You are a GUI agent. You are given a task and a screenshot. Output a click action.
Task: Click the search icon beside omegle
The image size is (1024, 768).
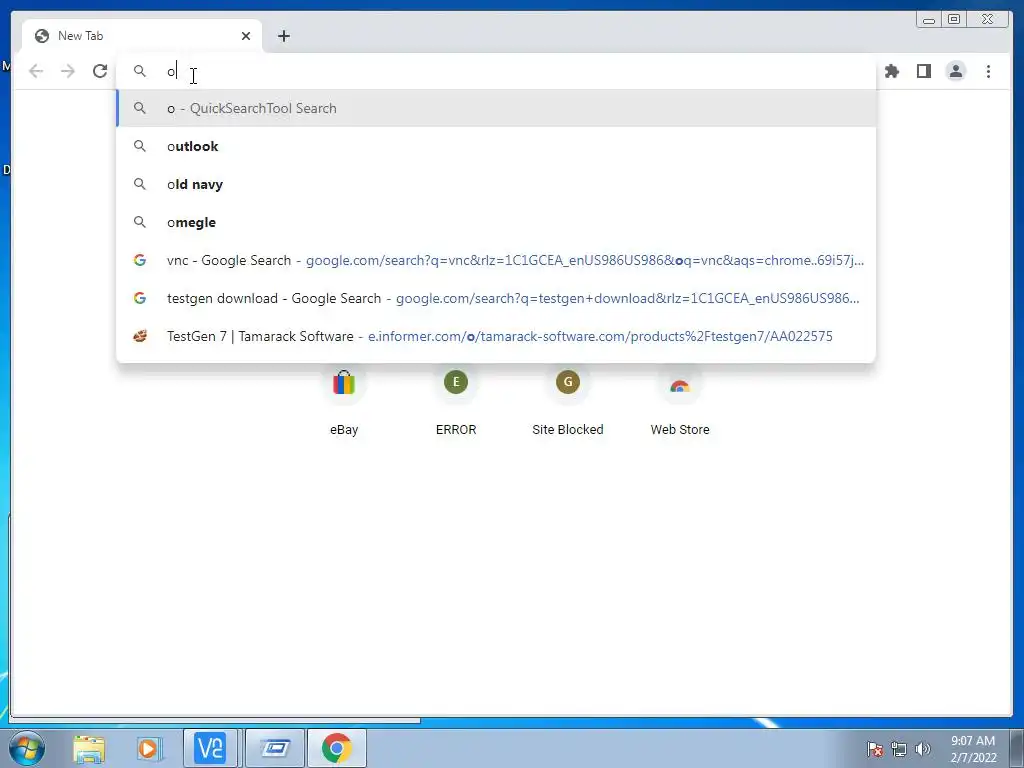[x=140, y=222]
